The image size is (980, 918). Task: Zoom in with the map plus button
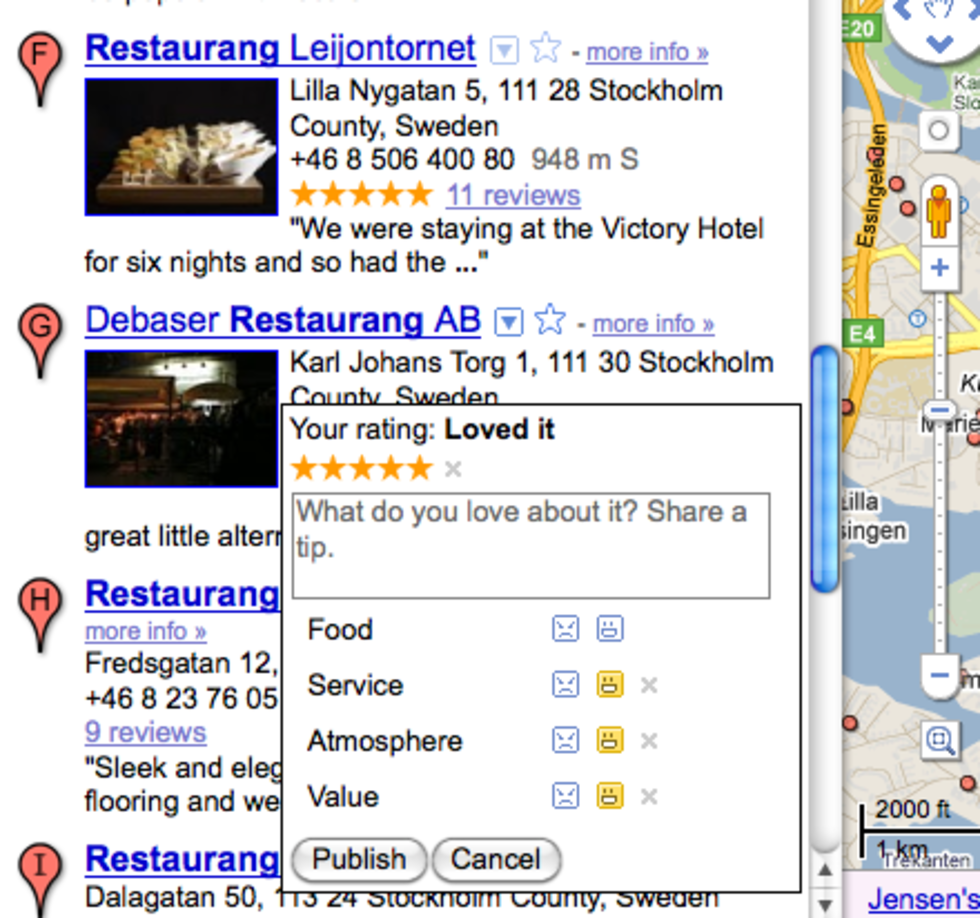pyautogui.click(x=939, y=268)
